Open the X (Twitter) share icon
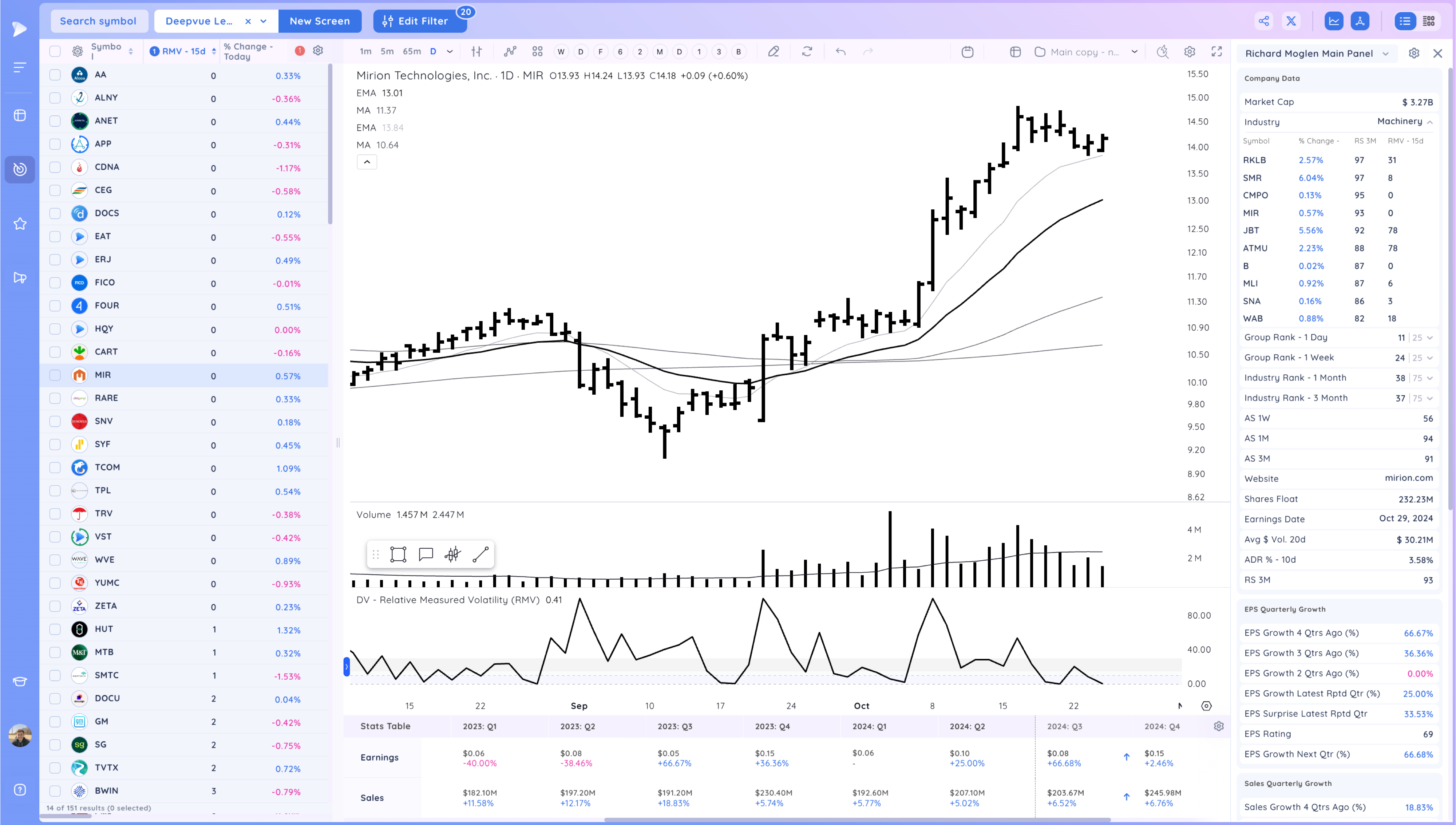The width and height of the screenshot is (1456, 825). (x=1291, y=21)
